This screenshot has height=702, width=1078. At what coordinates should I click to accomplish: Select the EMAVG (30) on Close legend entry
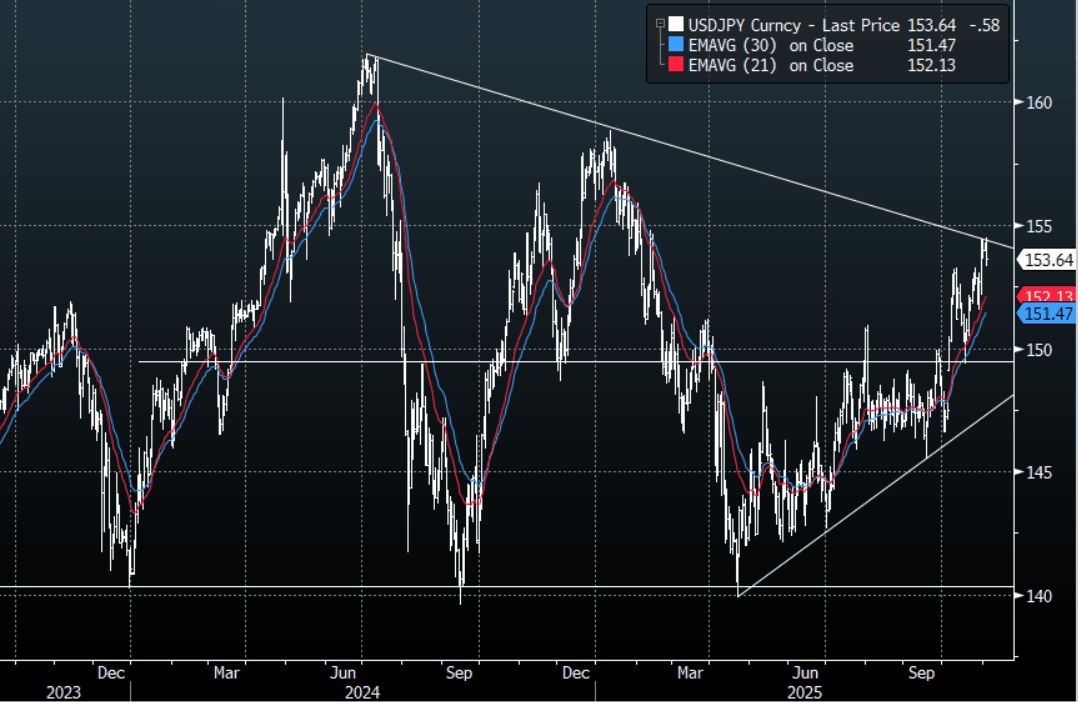[771, 45]
